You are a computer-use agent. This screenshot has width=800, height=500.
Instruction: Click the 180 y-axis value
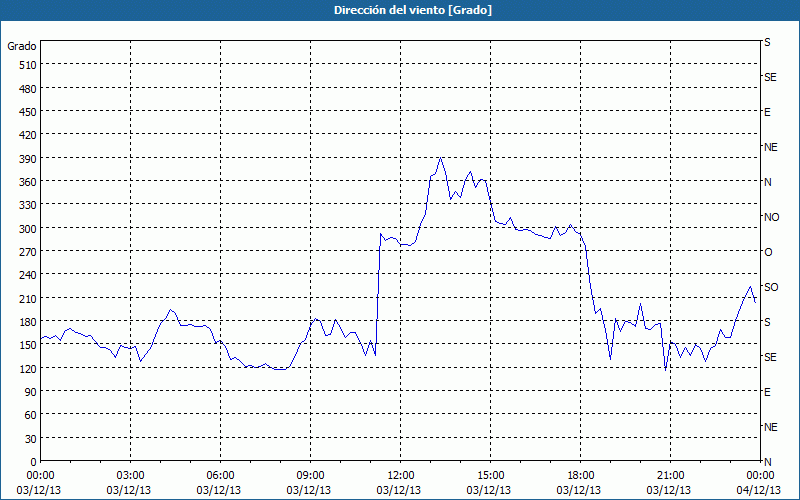tap(29, 322)
